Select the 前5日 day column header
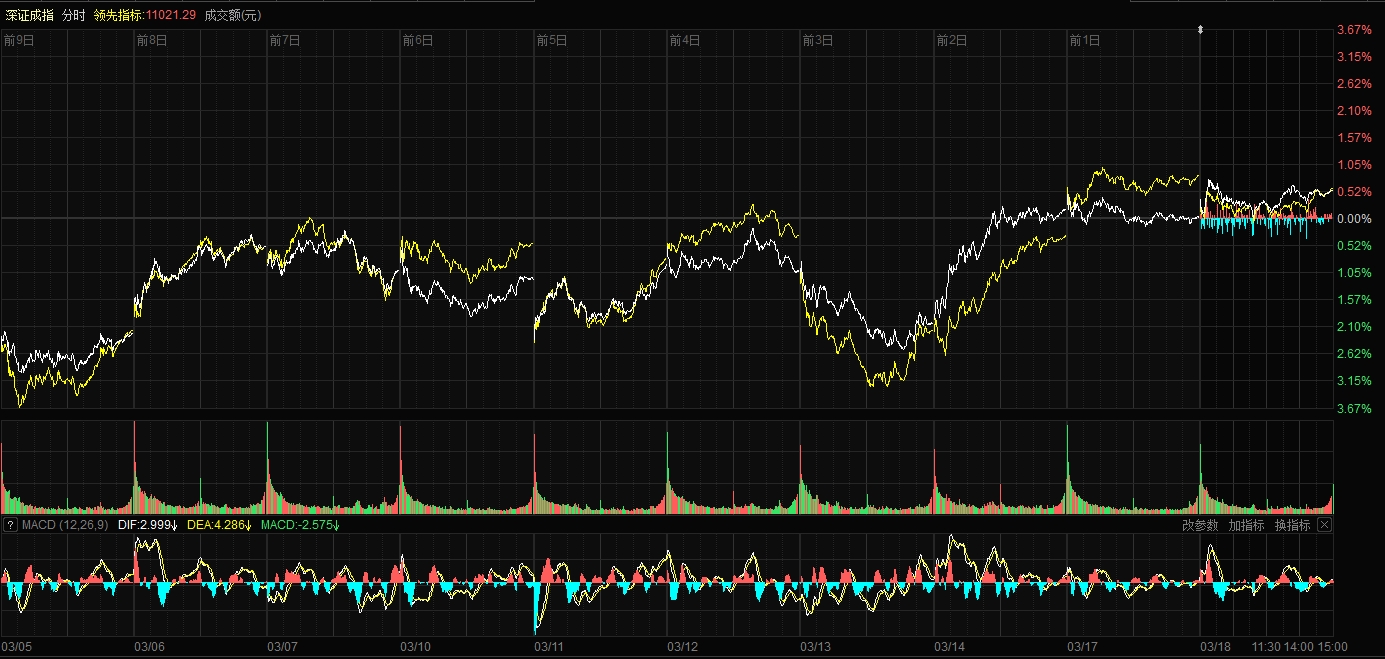 (x=552, y=41)
